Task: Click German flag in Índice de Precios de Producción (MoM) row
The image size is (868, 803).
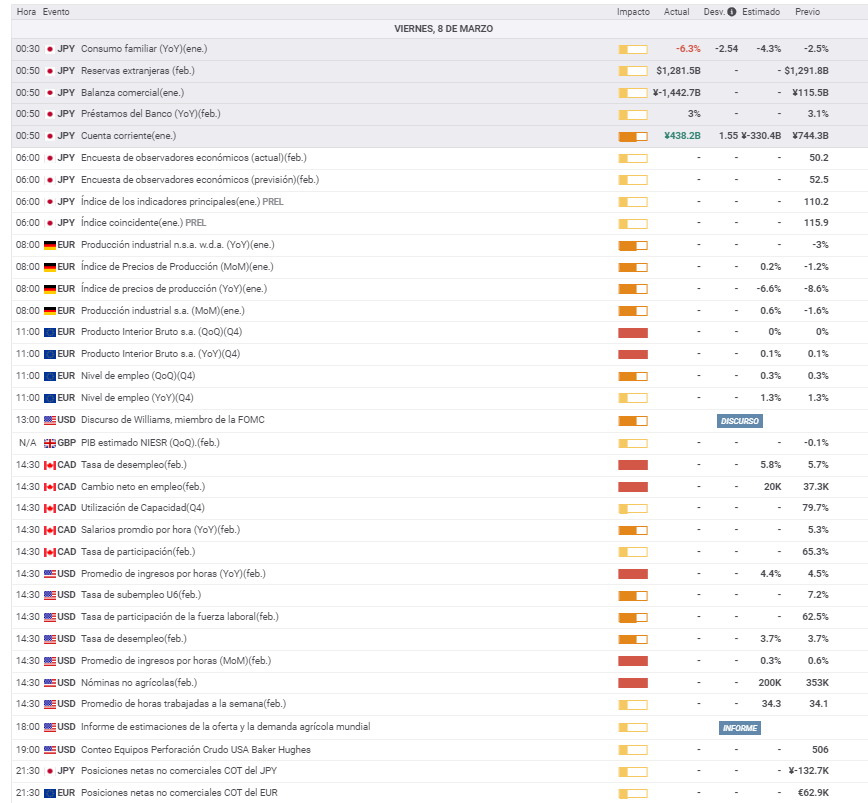Action: pos(50,267)
